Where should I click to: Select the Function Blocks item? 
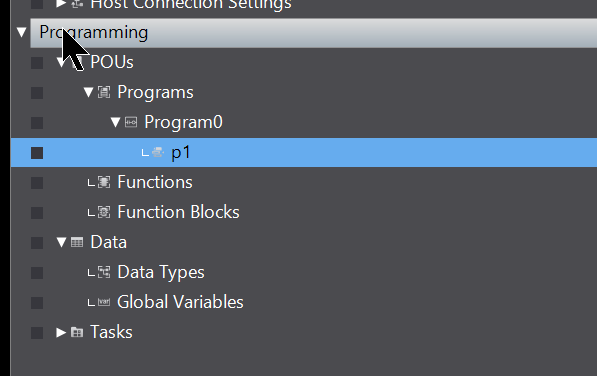tap(178, 212)
